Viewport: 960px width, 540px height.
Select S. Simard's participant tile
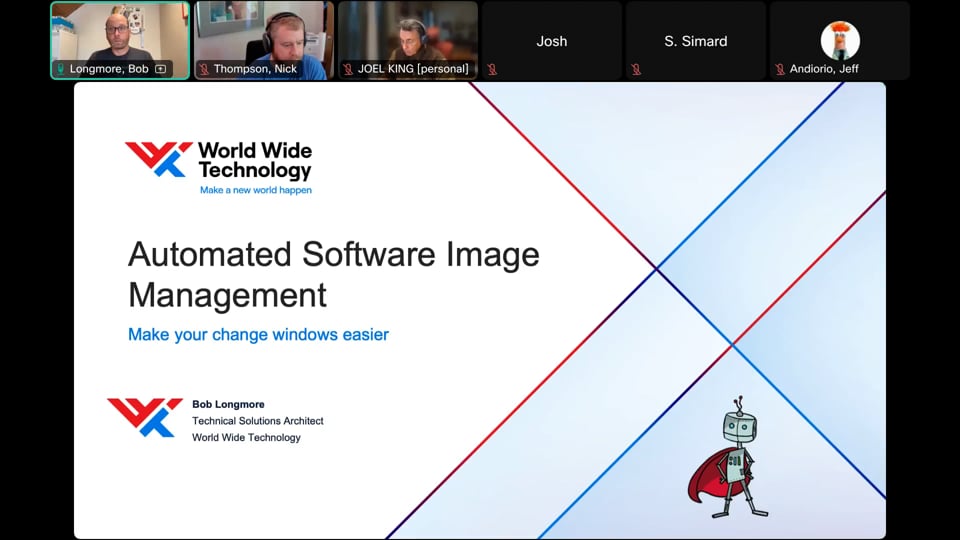(696, 40)
